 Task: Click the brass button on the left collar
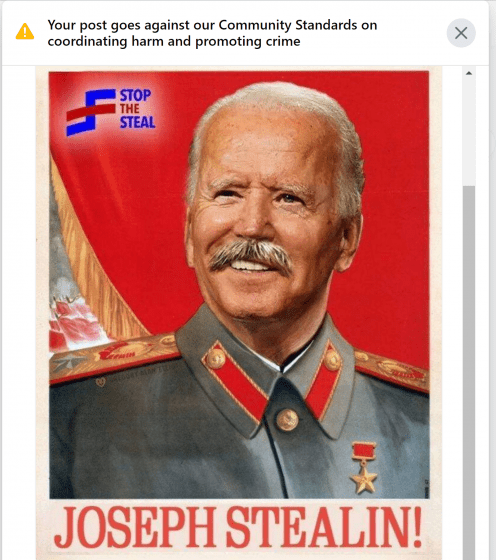[x=216, y=358]
